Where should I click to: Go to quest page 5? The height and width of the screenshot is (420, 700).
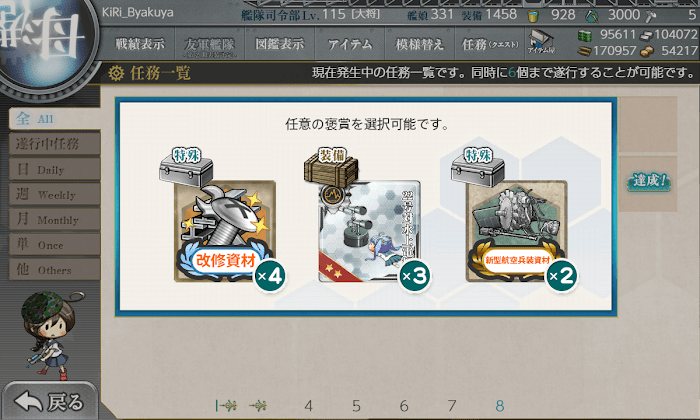pyautogui.click(x=356, y=406)
